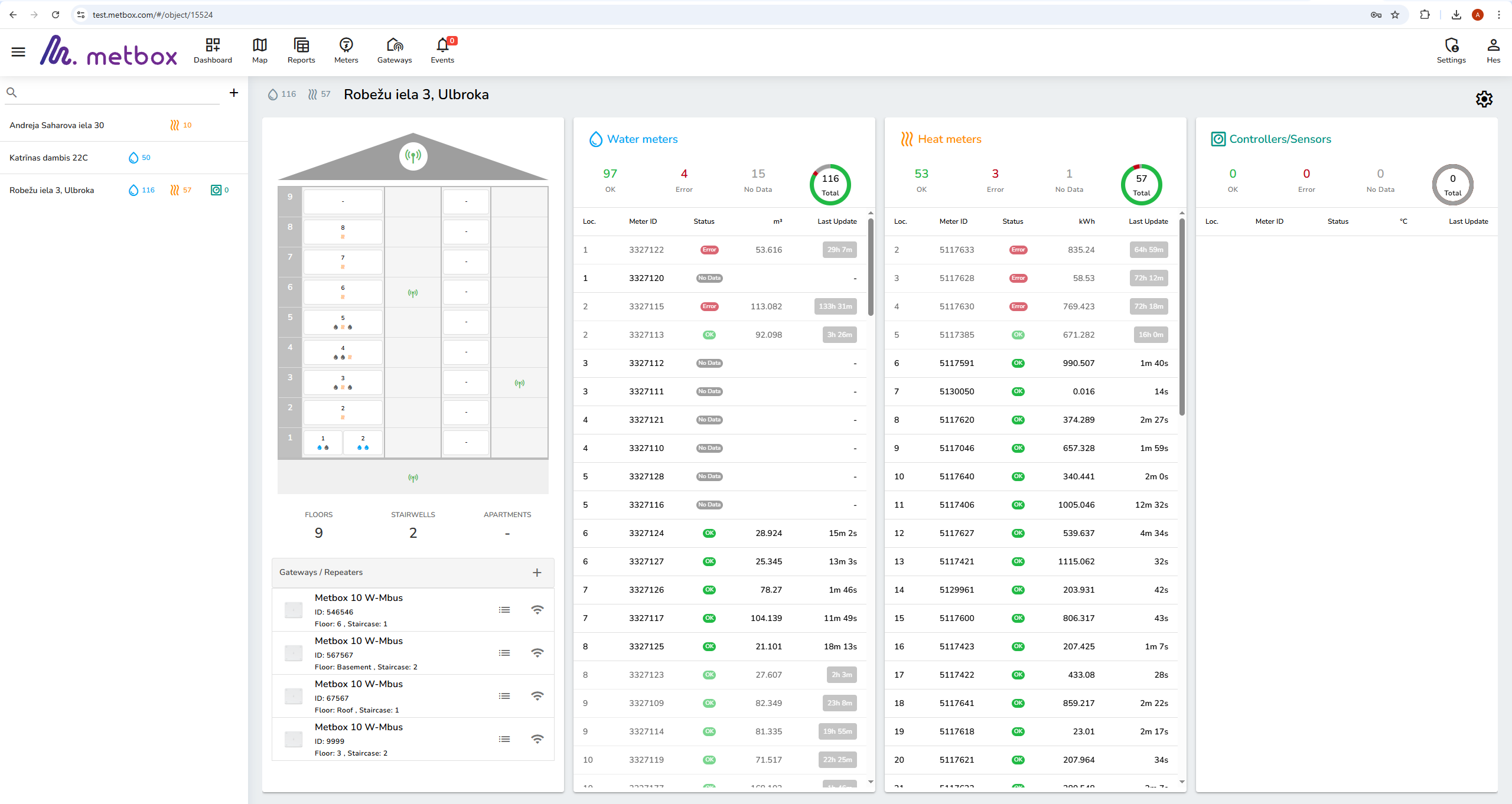Screen dimensions: 1512x804
Task: Click wifi signal icon for gateway 567567
Action: pyautogui.click(x=537, y=653)
